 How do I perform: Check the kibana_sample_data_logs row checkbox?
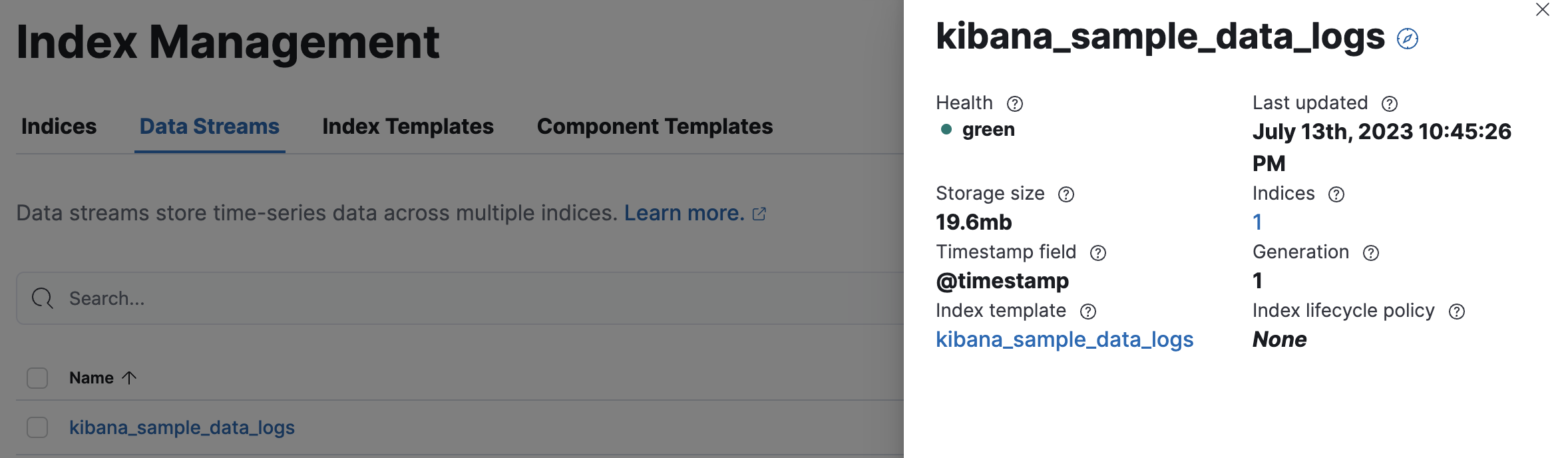coord(37,427)
